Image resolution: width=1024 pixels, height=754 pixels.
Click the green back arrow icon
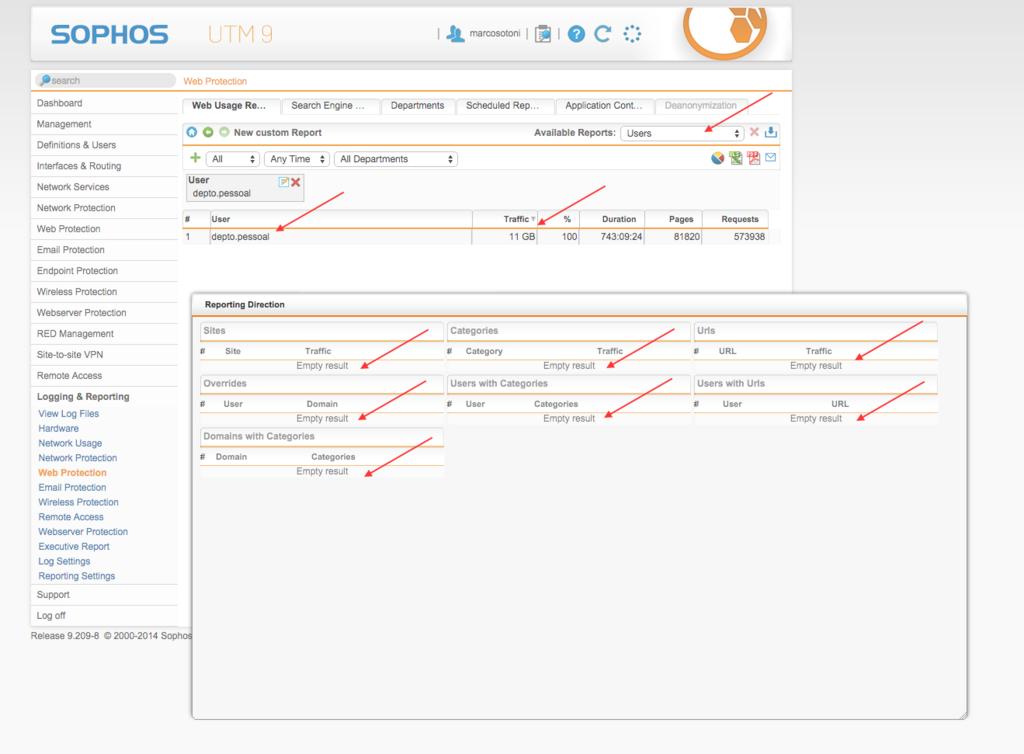[x=208, y=132]
